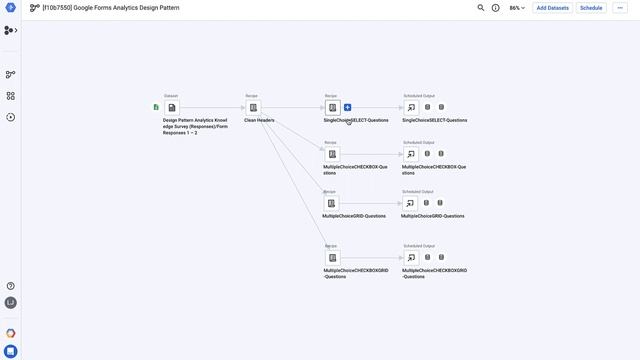
Task: Expand the left navigation panel arrow
Action: (16, 30)
